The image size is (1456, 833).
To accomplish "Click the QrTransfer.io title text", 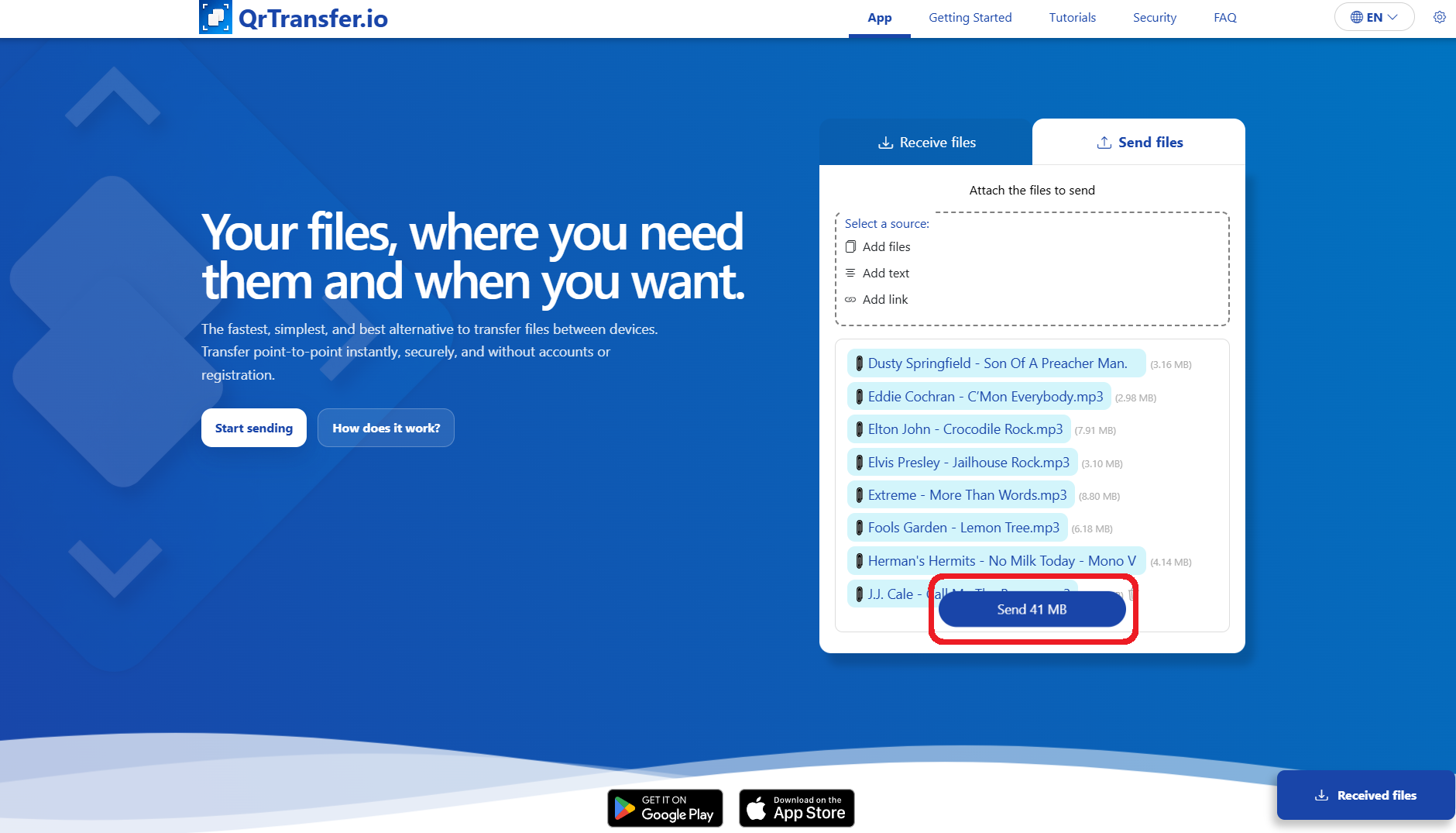I will (313, 18).
